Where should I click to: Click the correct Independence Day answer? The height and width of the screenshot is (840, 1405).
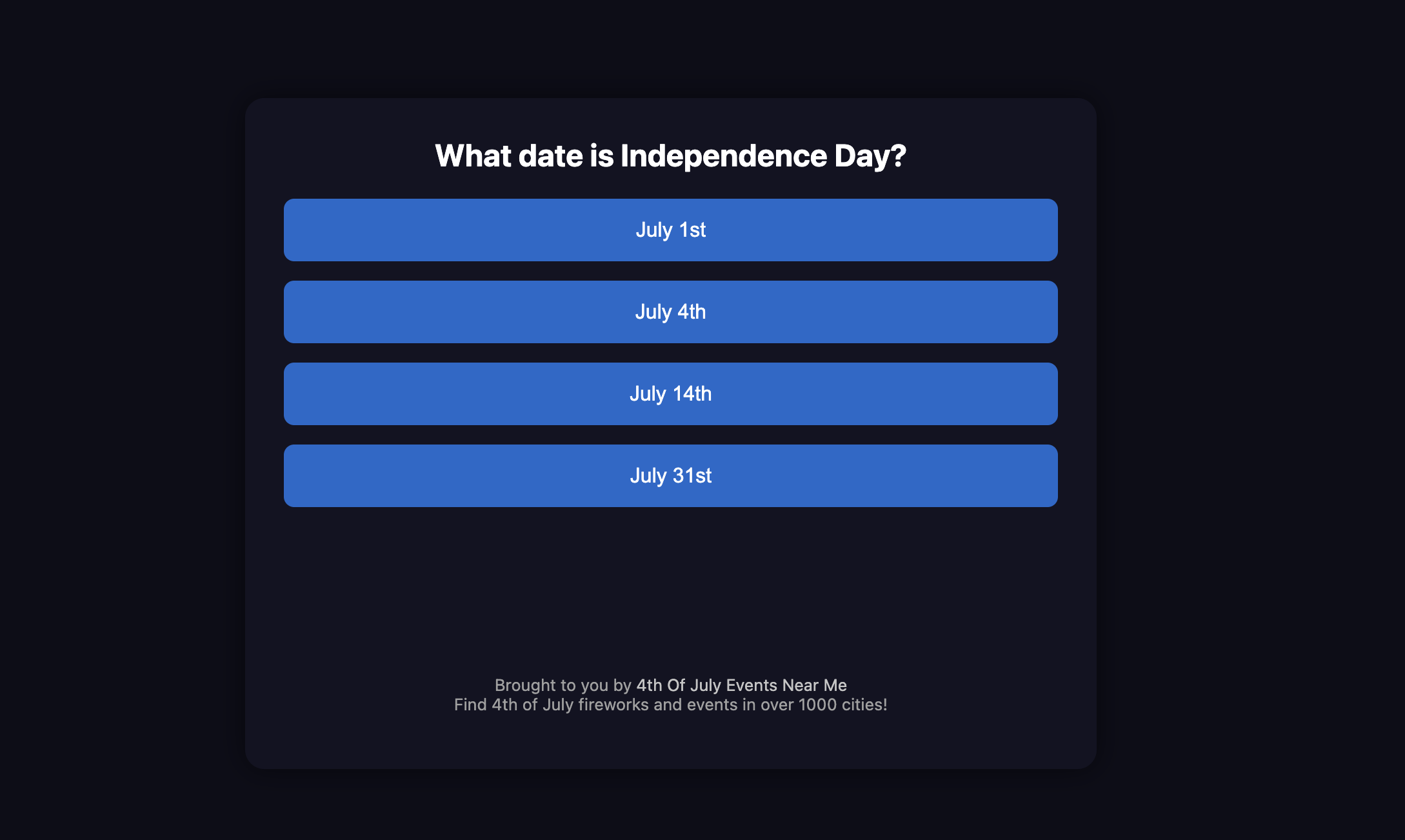coord(670,312)
